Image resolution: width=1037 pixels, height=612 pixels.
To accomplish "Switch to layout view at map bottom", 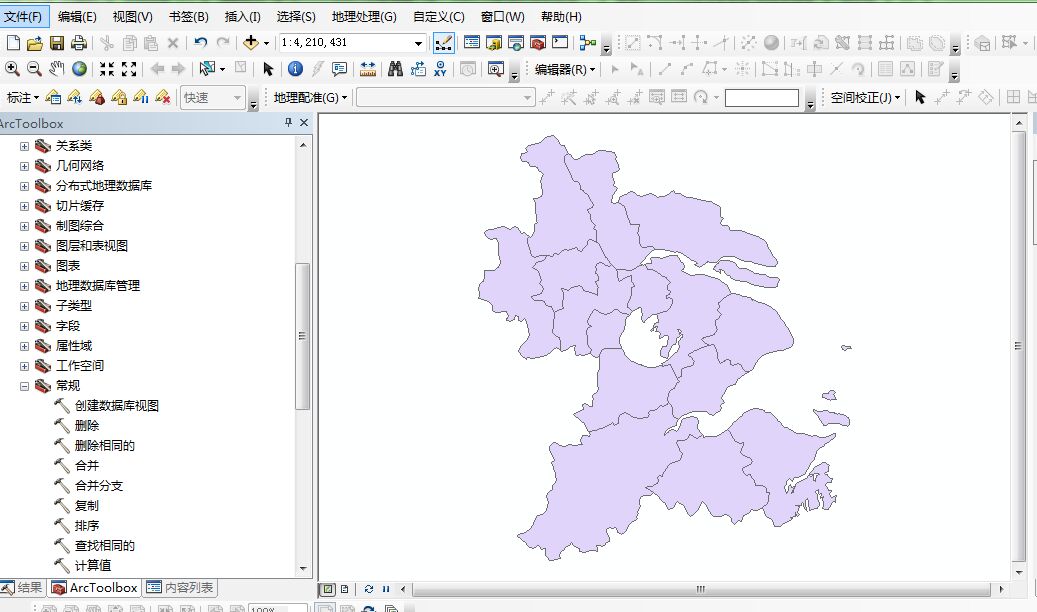I will click(x=344, y=589).
